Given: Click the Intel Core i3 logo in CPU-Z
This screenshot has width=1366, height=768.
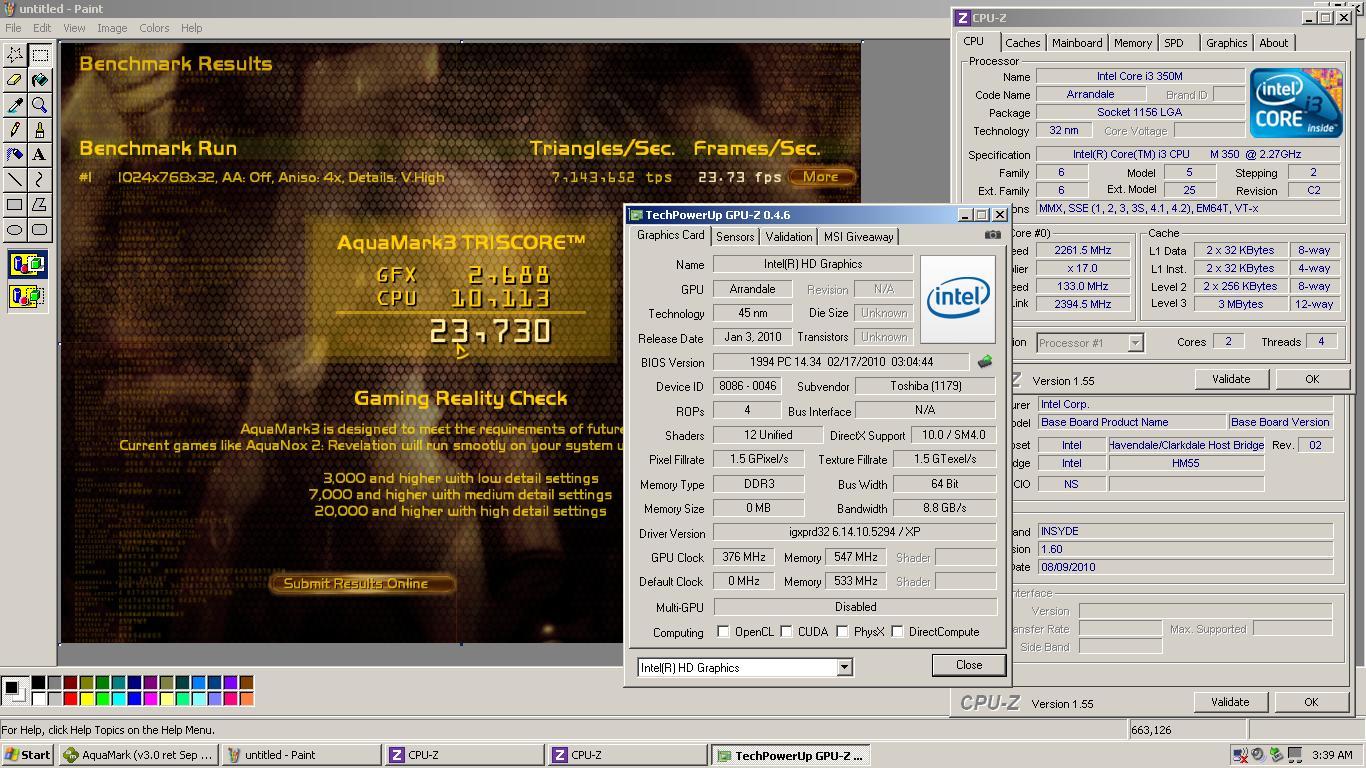Looking at the screenshot, I should pos(1295,103).
